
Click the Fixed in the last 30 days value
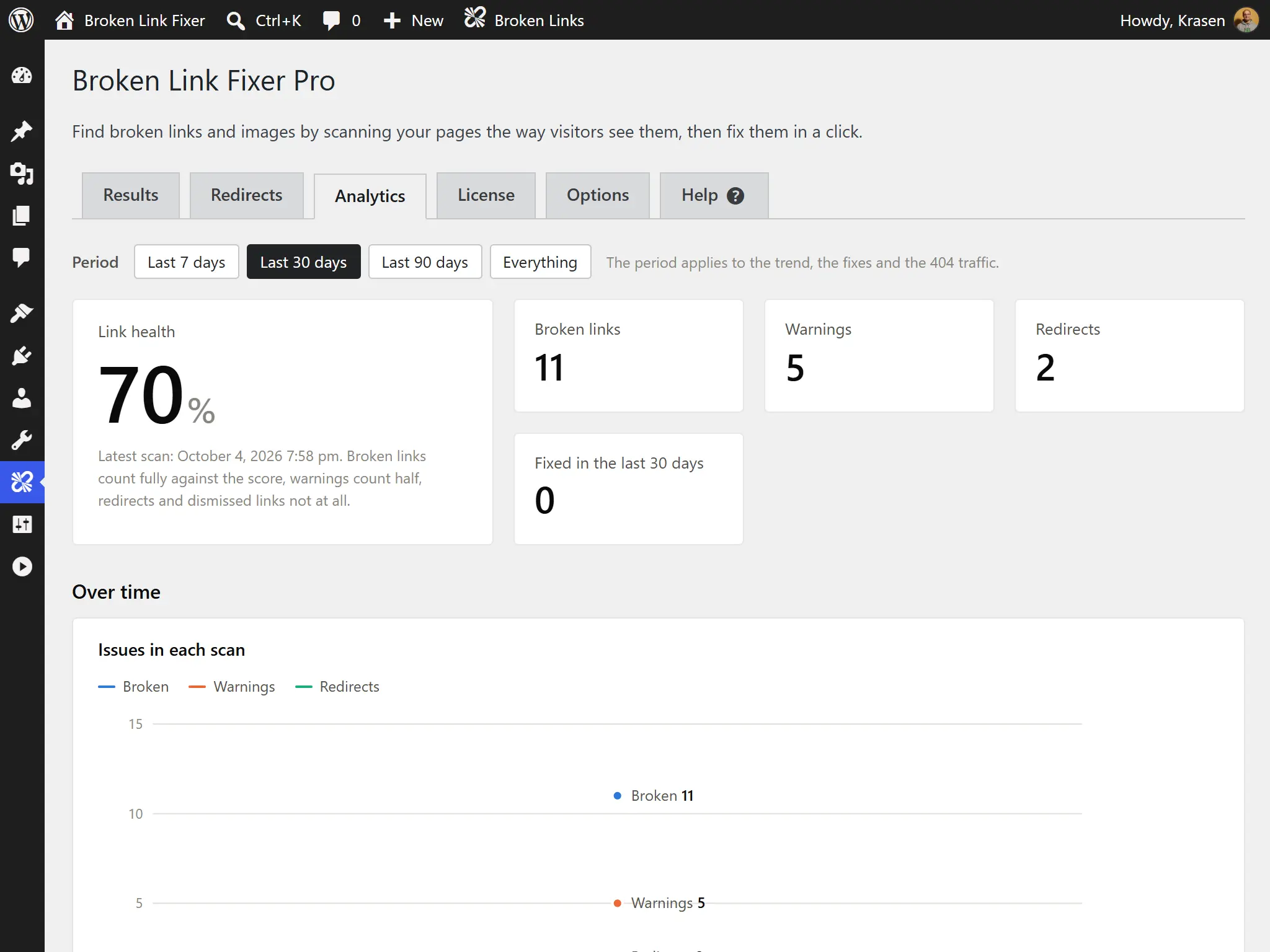[544, 500]
